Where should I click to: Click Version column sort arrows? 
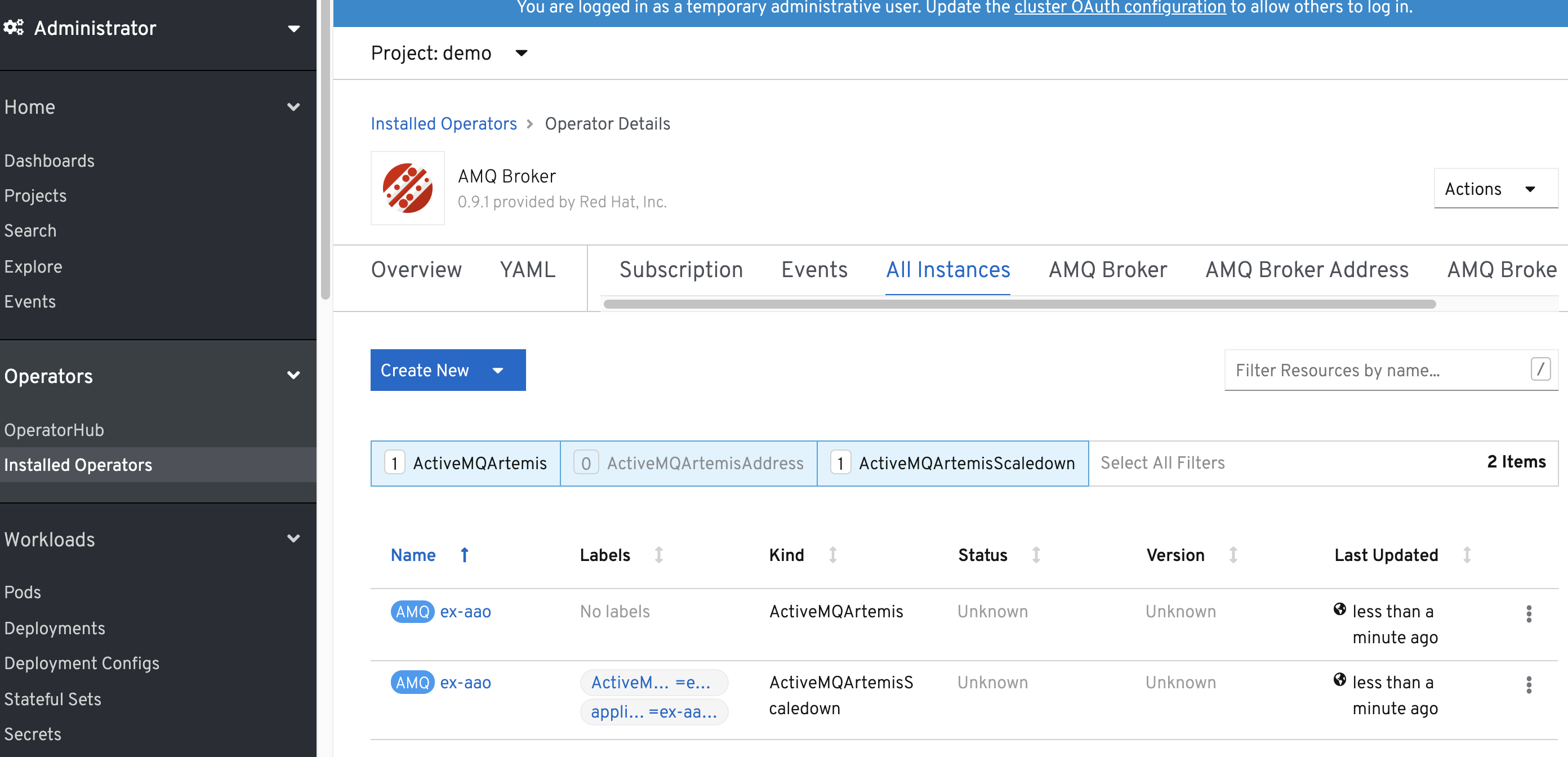1233,554
